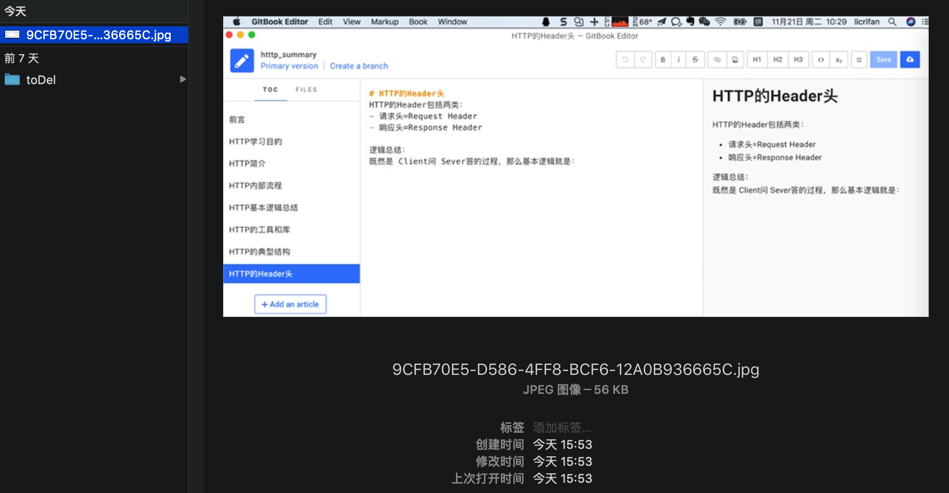
Task: Insert a link using the chain icon
Action: 717,59
